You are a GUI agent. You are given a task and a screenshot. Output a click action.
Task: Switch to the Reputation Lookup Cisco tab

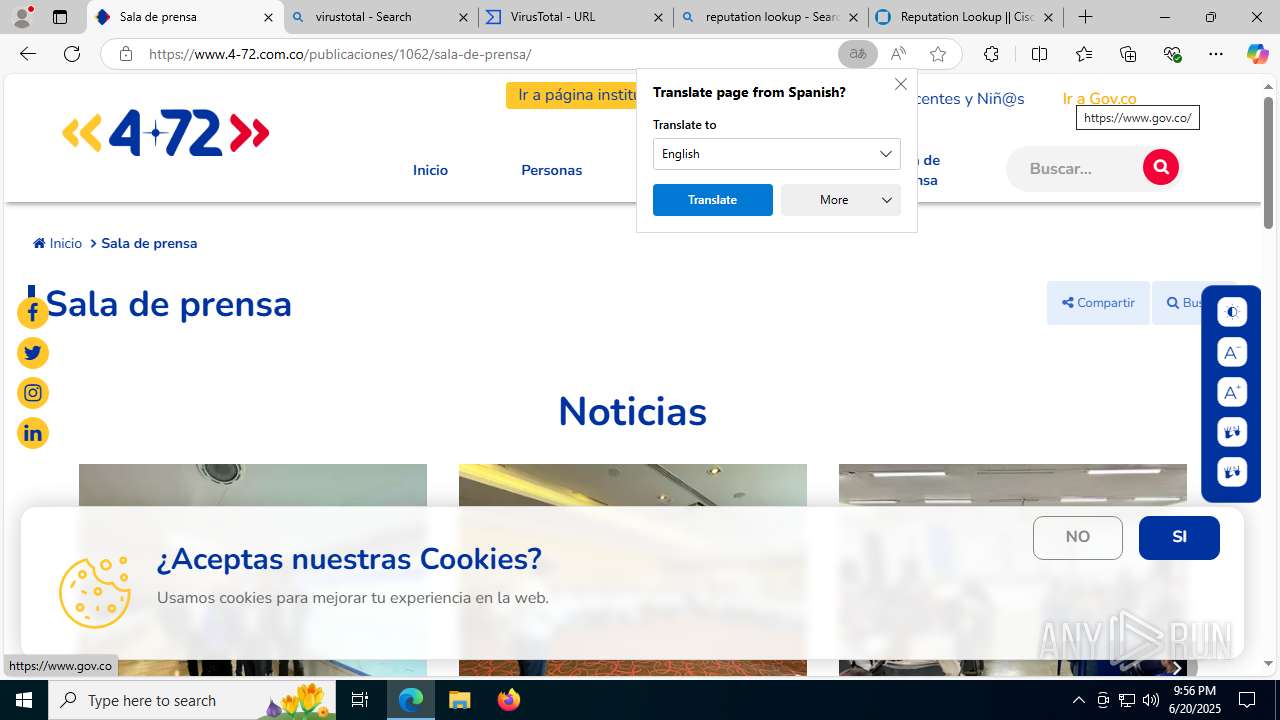964,17
